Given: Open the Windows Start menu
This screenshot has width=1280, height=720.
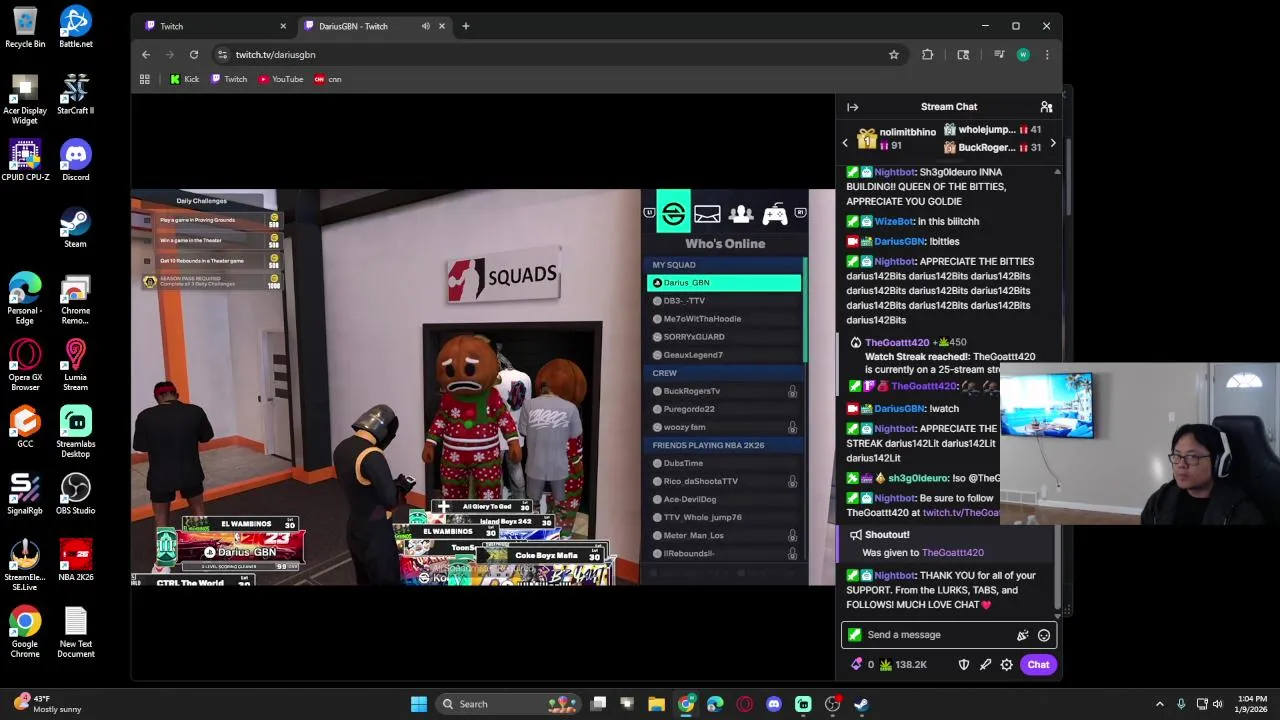Looking at the screenshot, I should (x=419, y=704).
